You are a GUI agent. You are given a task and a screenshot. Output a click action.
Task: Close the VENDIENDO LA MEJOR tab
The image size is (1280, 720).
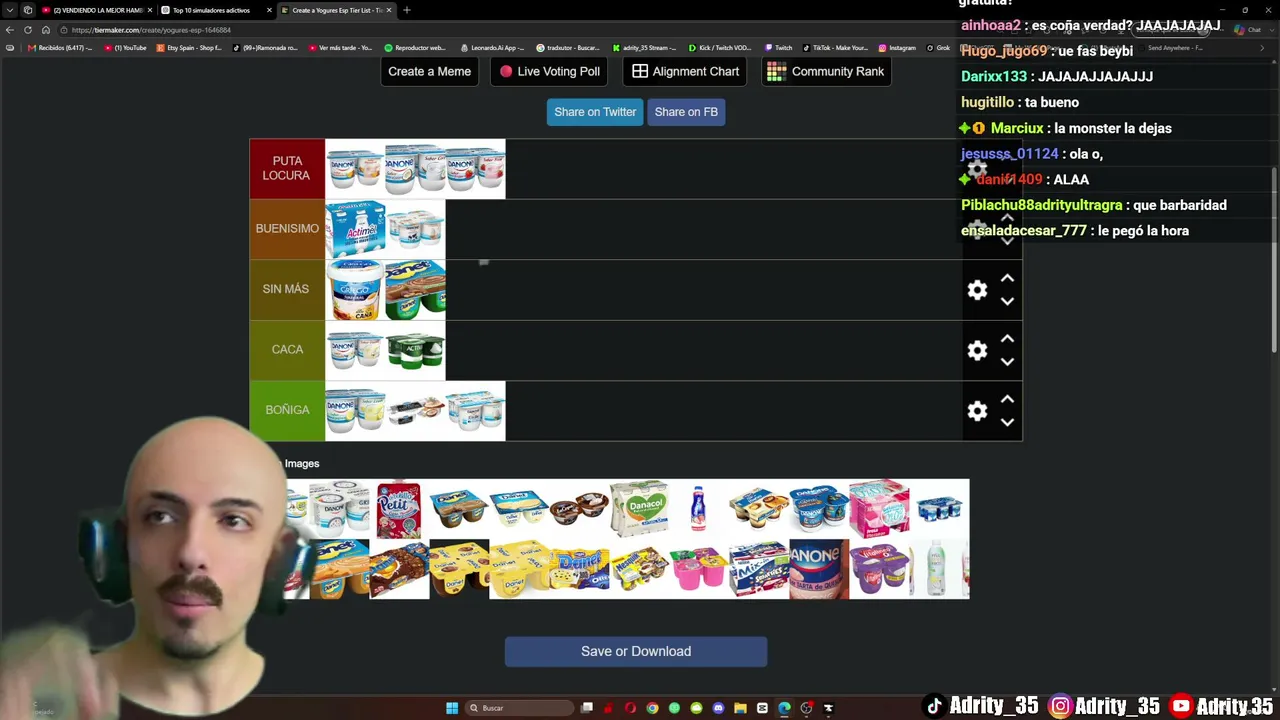[x=150, y=10]
